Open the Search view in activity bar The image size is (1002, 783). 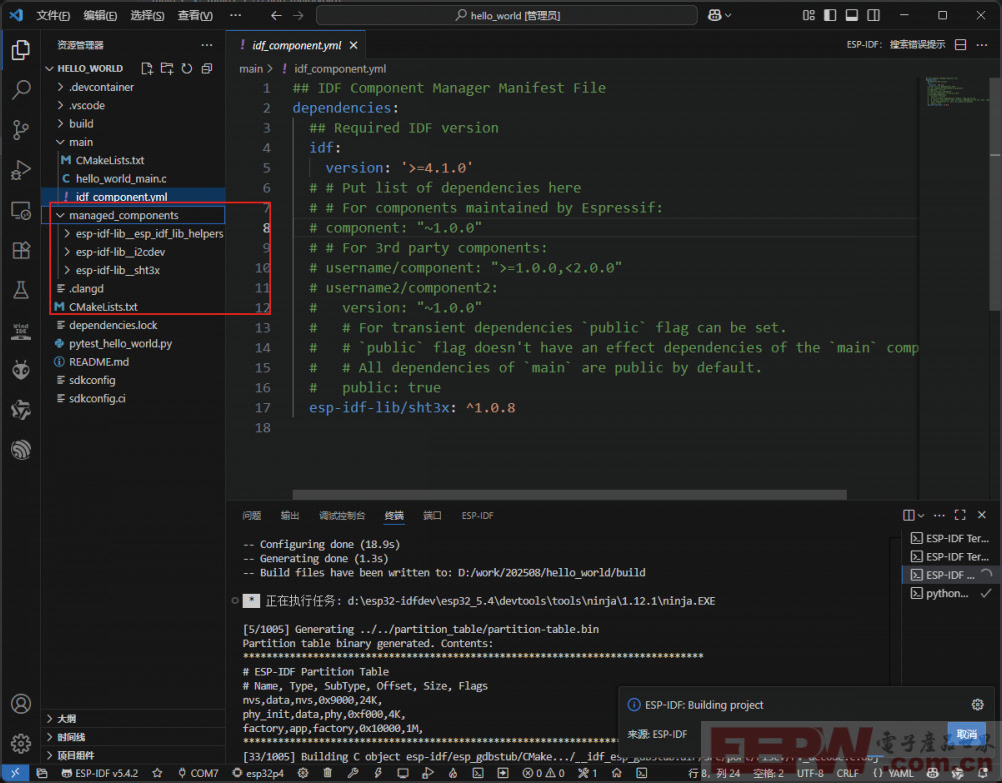tap(20, 90)
